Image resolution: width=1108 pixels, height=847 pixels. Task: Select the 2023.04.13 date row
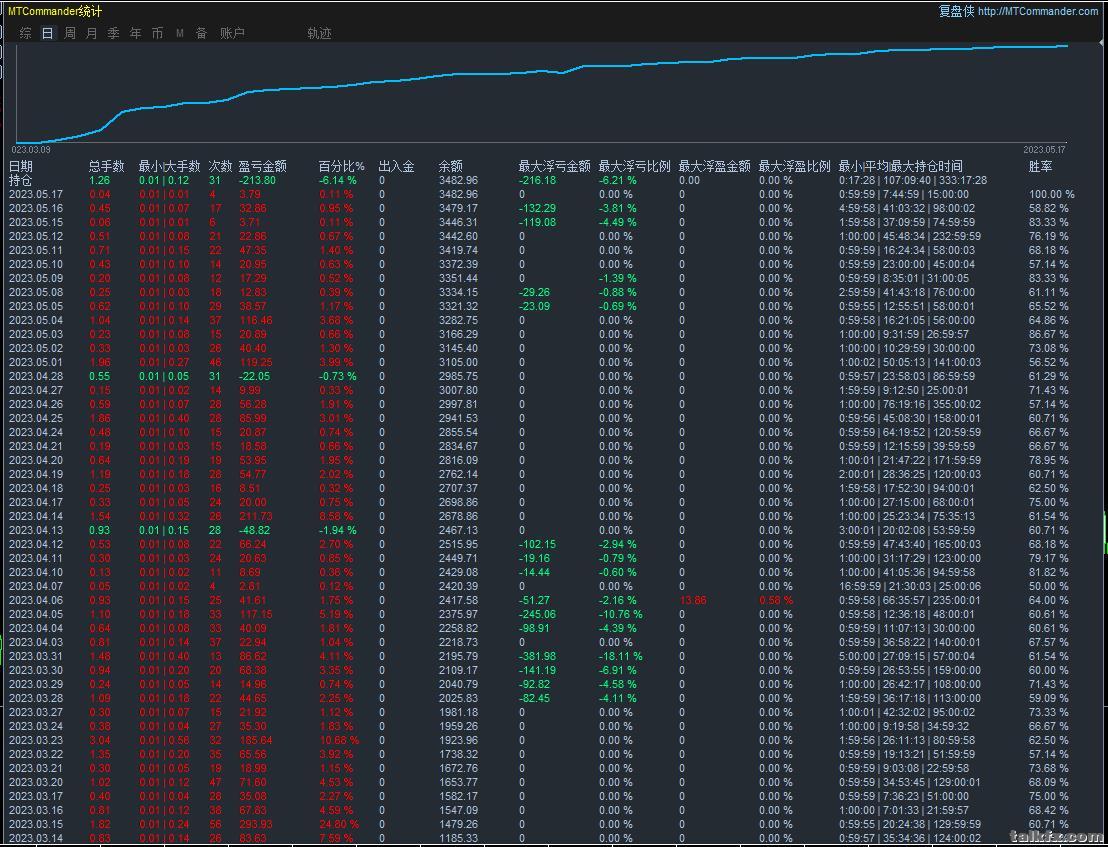[x=36, y=531]
